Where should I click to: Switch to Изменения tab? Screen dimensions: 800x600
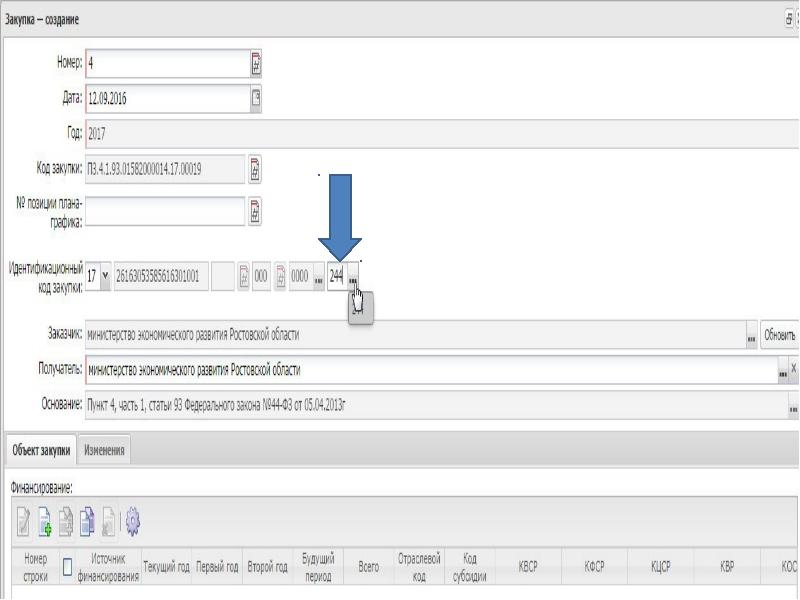coord(104,450)
